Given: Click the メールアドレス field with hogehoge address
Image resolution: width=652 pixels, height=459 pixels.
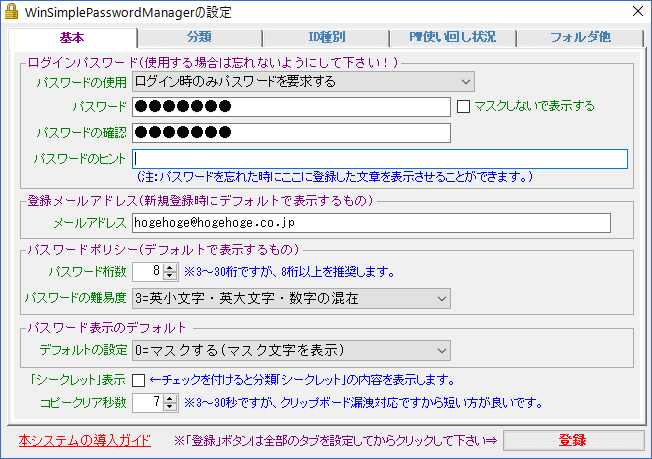Looking at the screenshot, I should click(x=371, y=223).
